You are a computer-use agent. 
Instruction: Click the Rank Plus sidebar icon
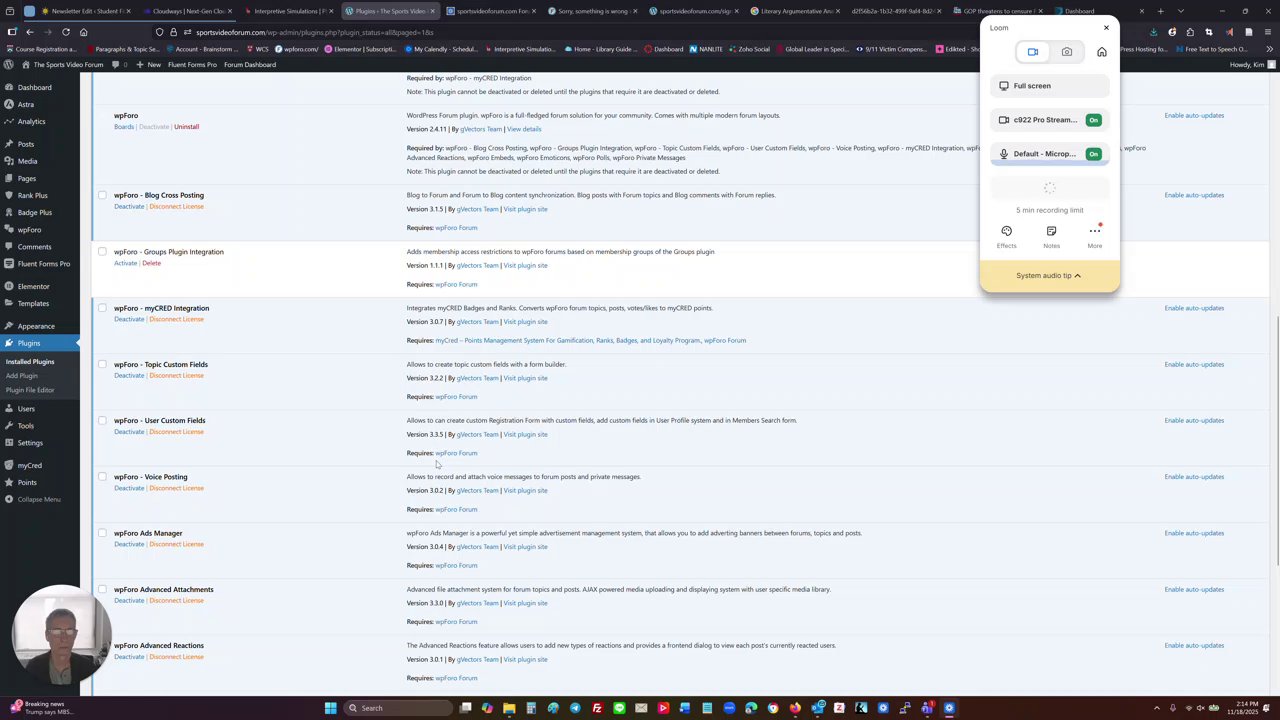(9, 195)
